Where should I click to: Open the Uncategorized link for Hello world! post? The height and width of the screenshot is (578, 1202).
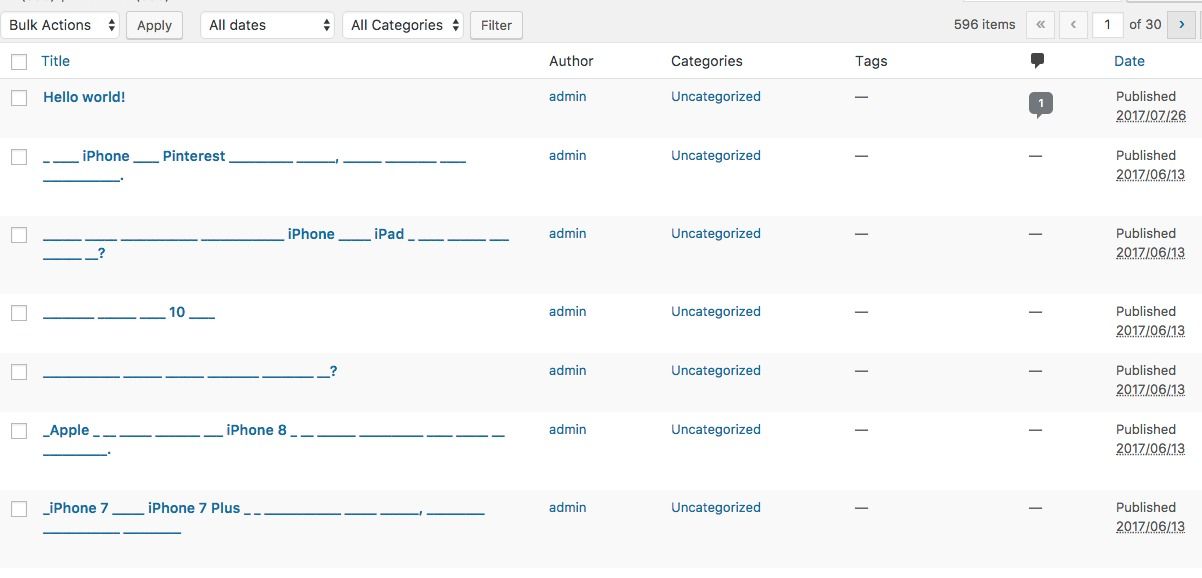click(715, 97)
